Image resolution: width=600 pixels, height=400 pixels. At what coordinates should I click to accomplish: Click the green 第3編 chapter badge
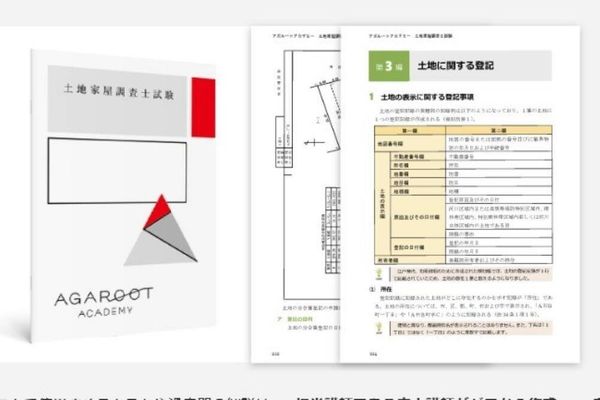(x=389, y=66)
